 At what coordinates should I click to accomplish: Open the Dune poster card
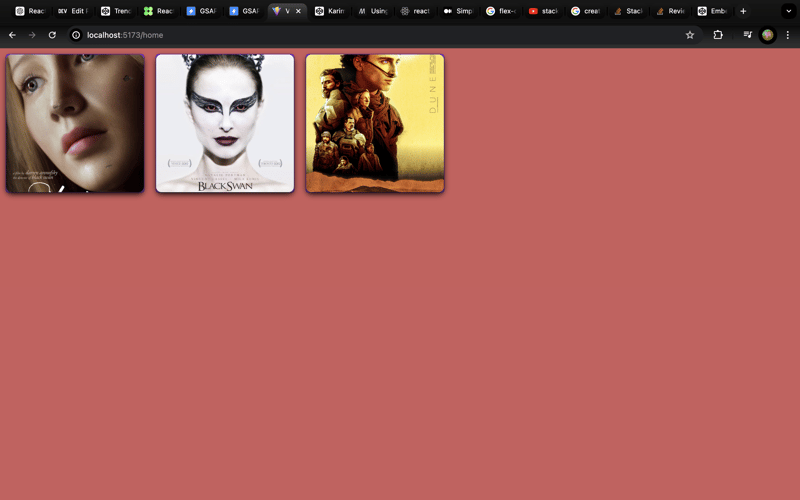[375, 123]
